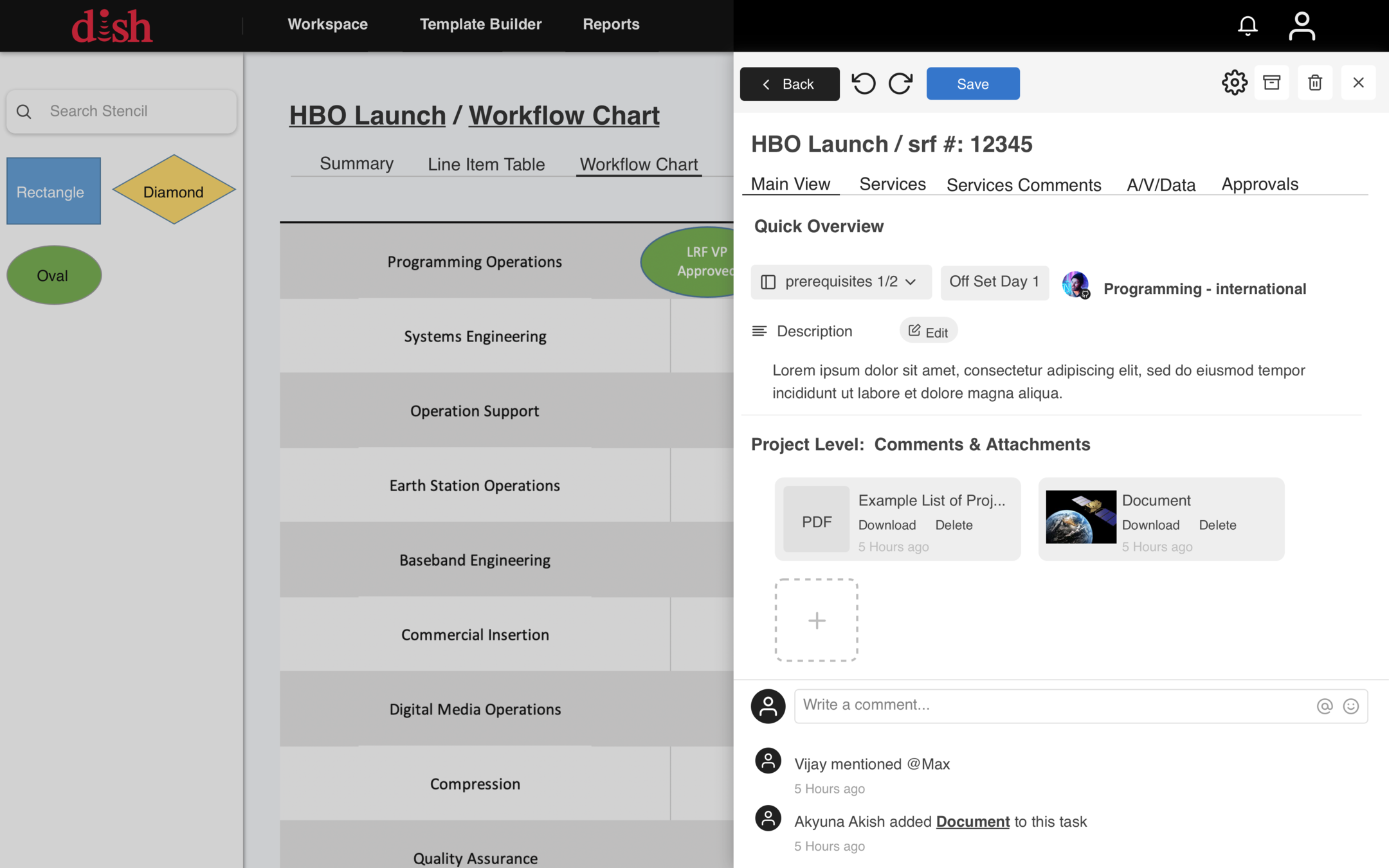
Task: Open user profile icon in header
Action: click(1302, 26)
